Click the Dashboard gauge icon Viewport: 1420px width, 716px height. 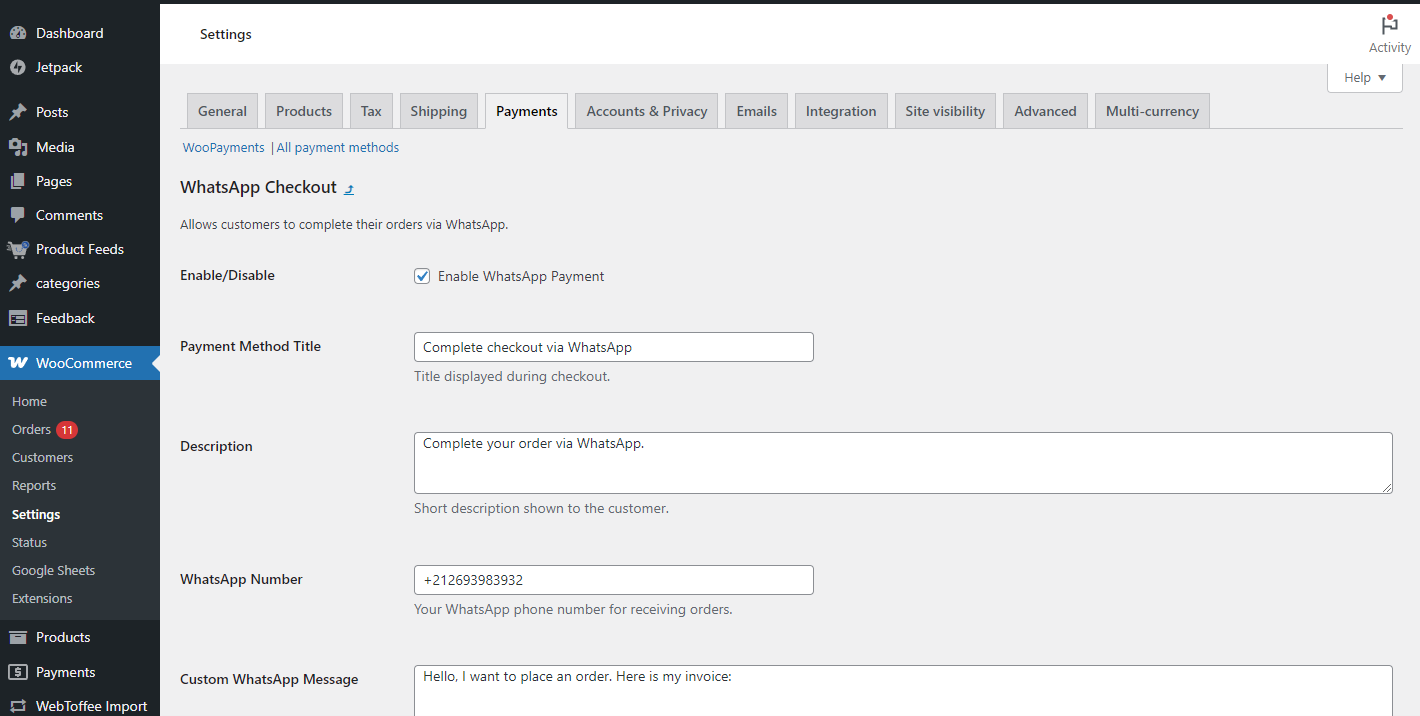tap(18, 33)
